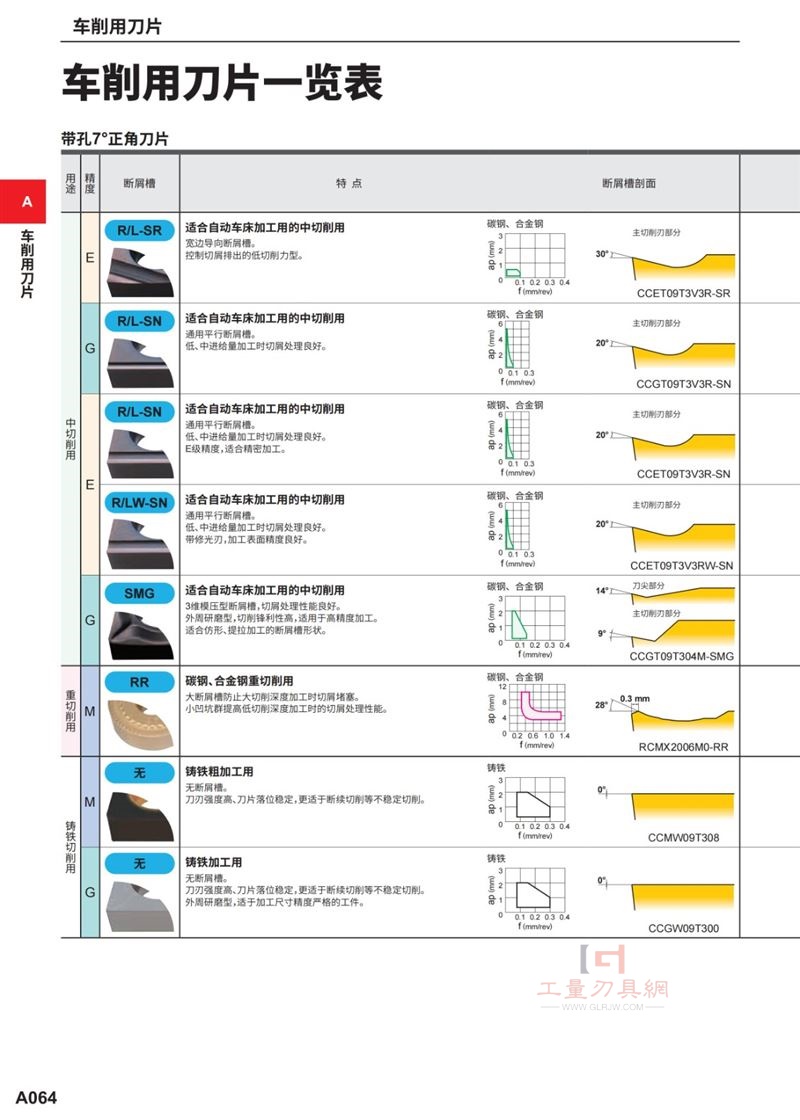This screenshot has width=800, height=1120.
Task: Click the heading '碳钢、合金钢重切削用'
Action: pyautogui.click(x=239, y=681)
